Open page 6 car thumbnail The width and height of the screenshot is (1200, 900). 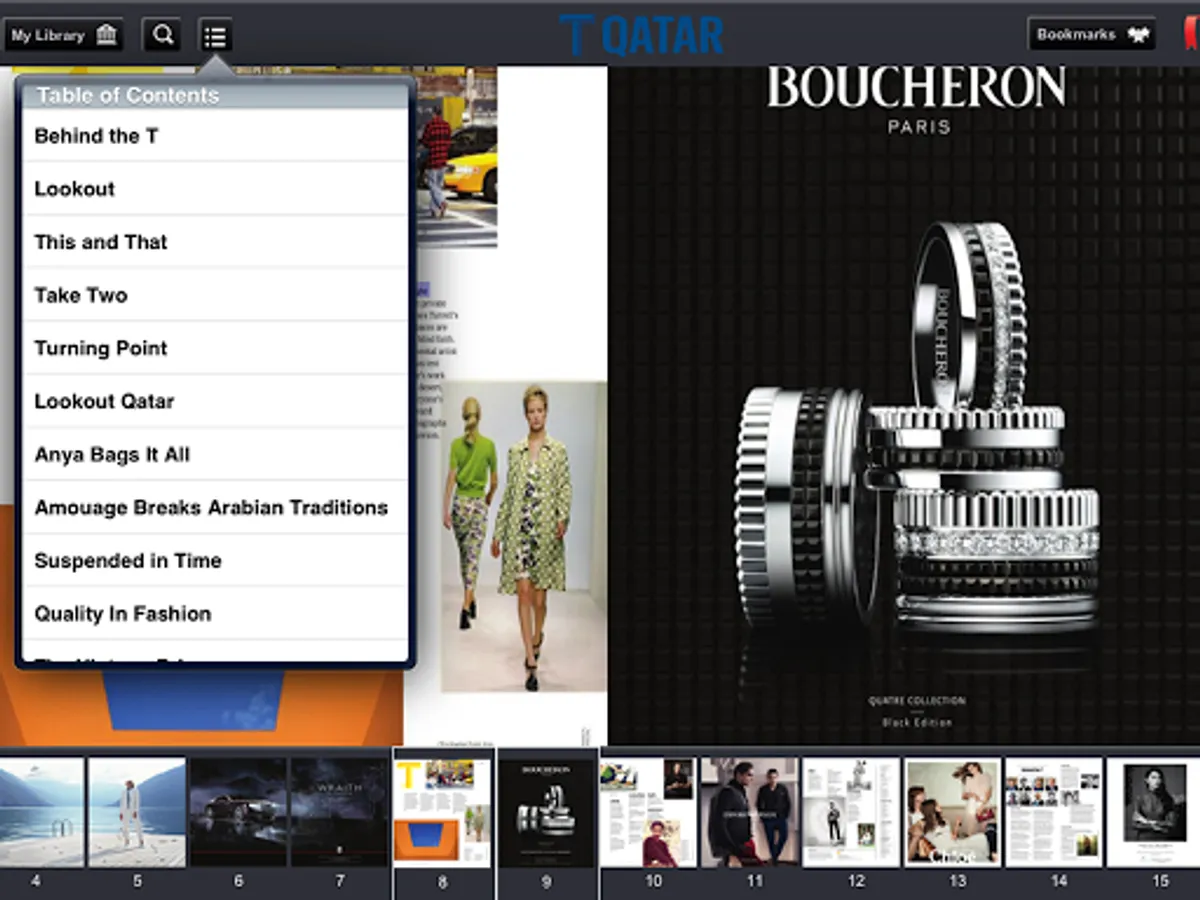click(x=238, y=812)
